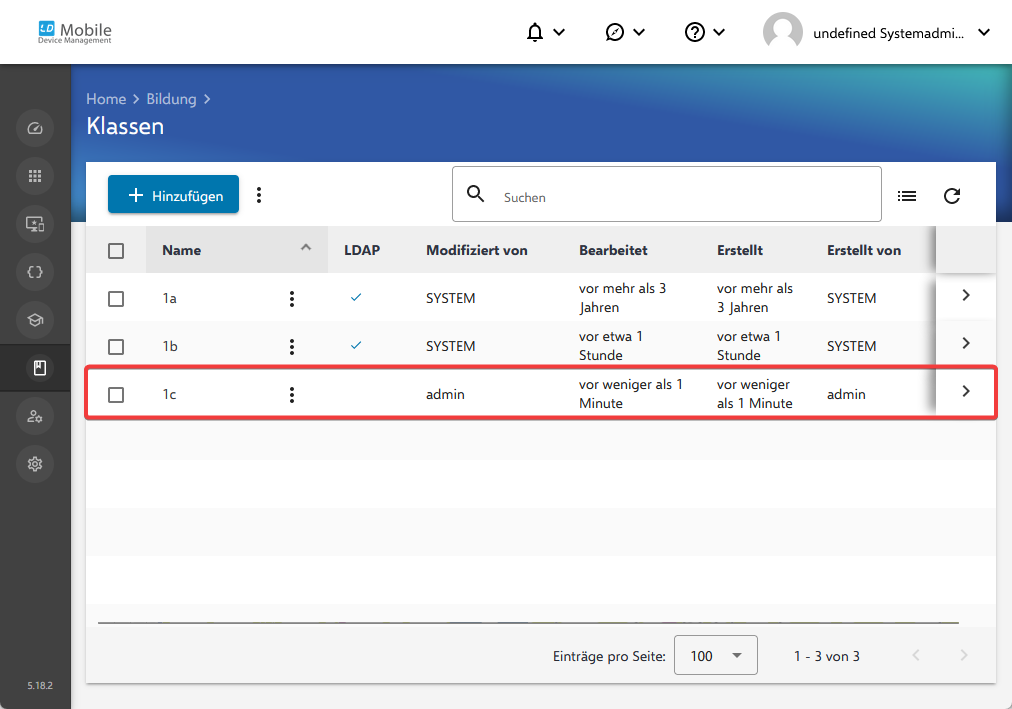Open the column list view icon
Viewport: 1012px width, 709px height.
click(x=907, y=195)
